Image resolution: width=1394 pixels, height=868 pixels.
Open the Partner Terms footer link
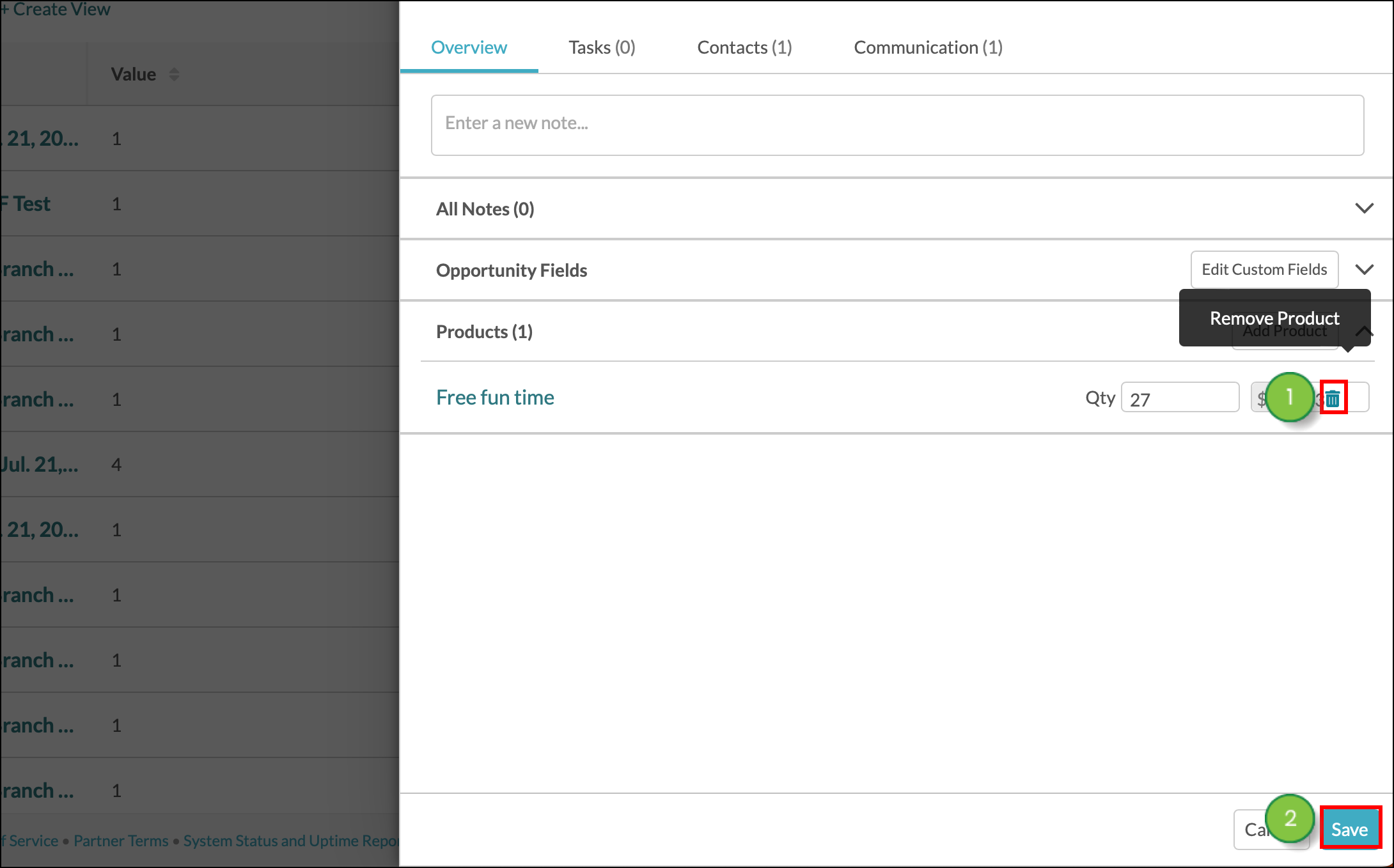(x=121, y=841)
